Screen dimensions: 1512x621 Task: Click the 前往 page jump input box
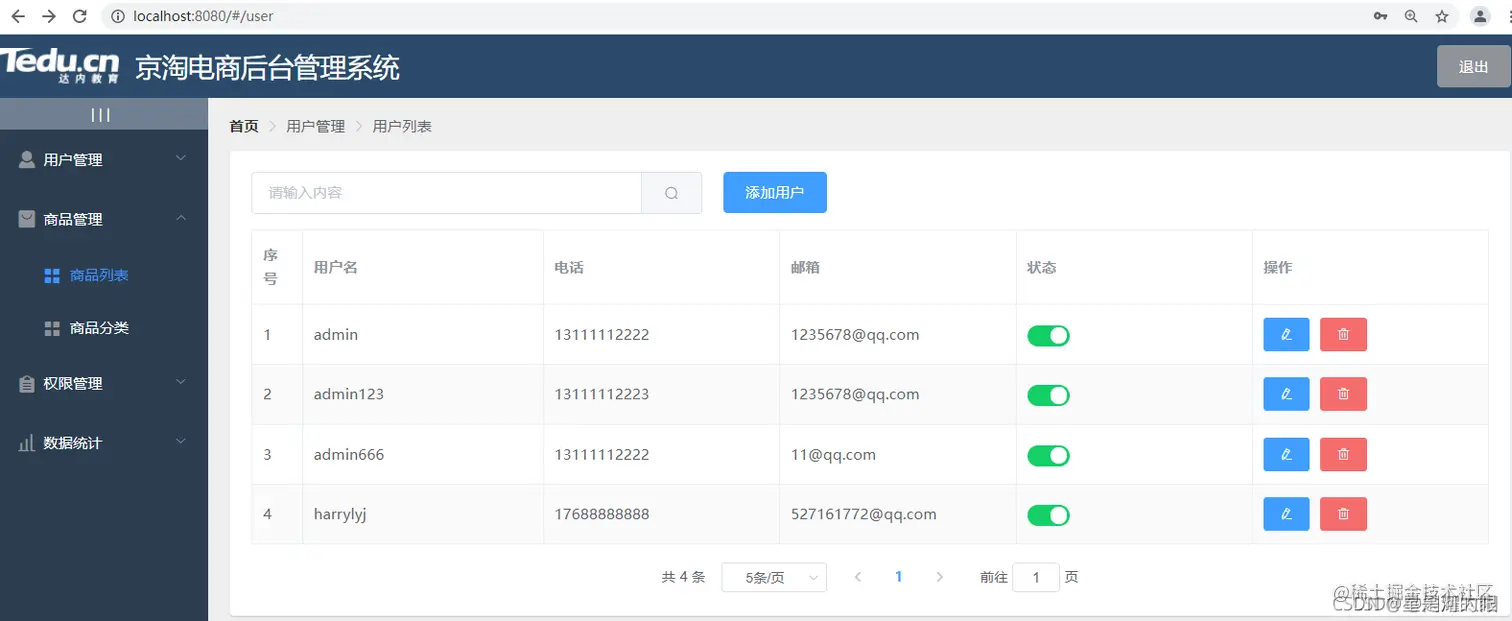pyautogui.click(x=1036, y=577)
